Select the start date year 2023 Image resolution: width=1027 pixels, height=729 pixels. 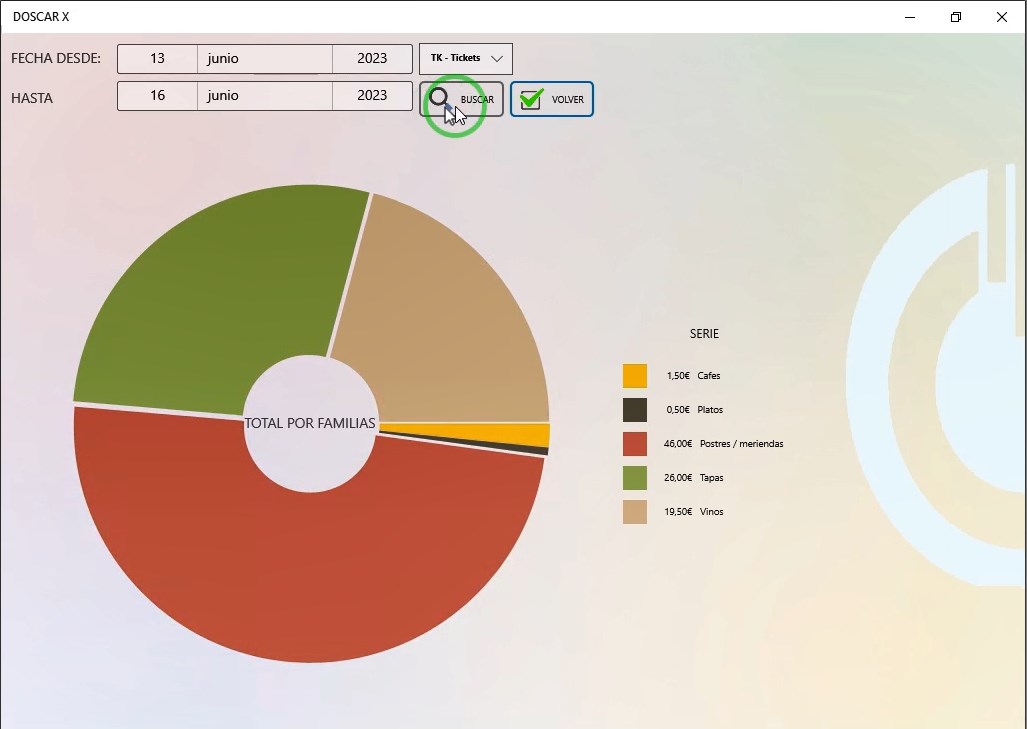coord(372,59)
